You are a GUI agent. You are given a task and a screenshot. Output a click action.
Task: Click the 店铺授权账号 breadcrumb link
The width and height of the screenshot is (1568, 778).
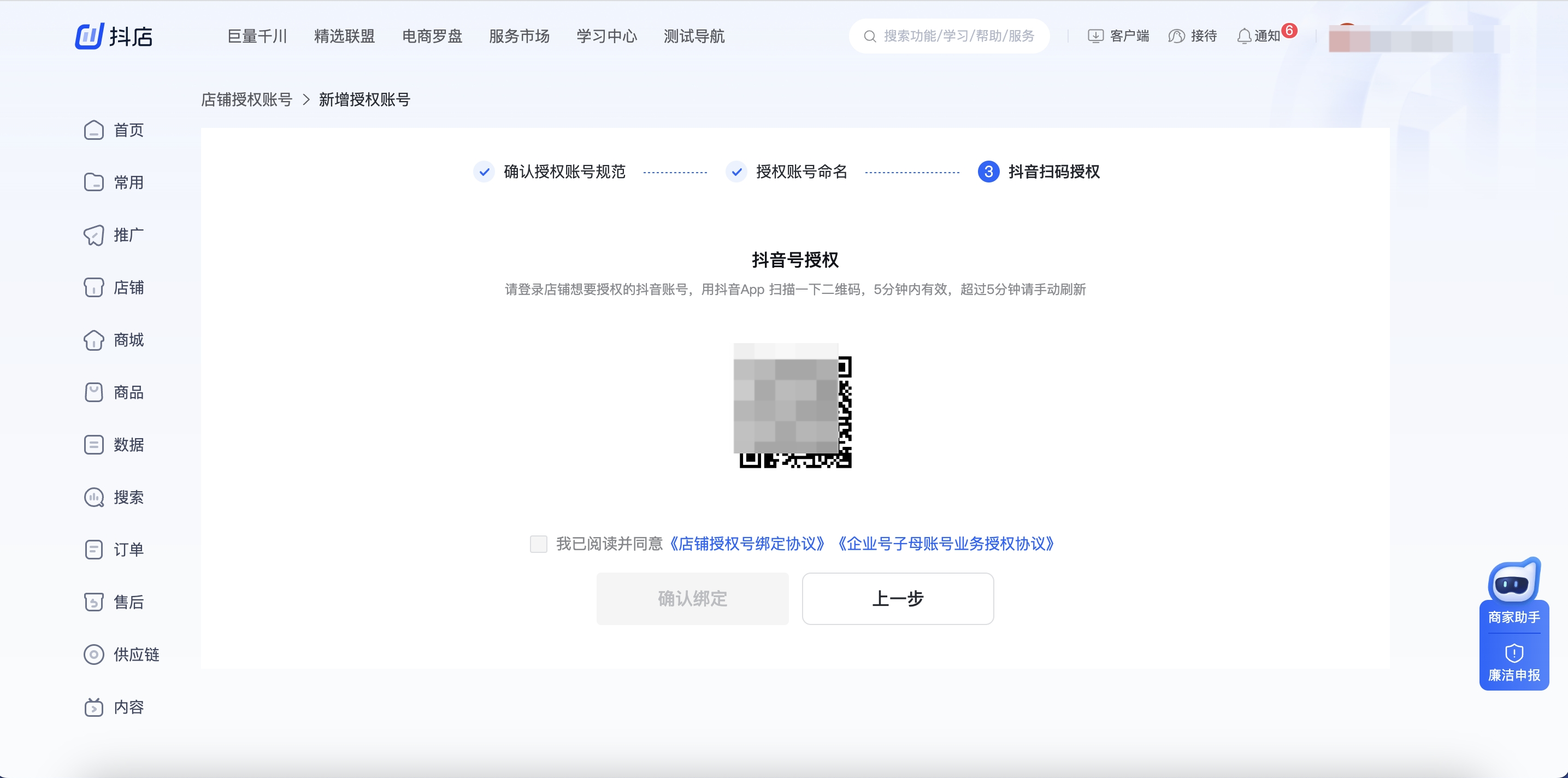pos(246,100)
